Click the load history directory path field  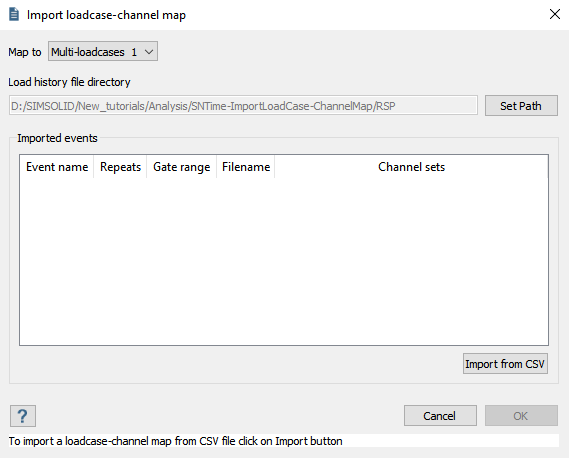coord(243,106)
